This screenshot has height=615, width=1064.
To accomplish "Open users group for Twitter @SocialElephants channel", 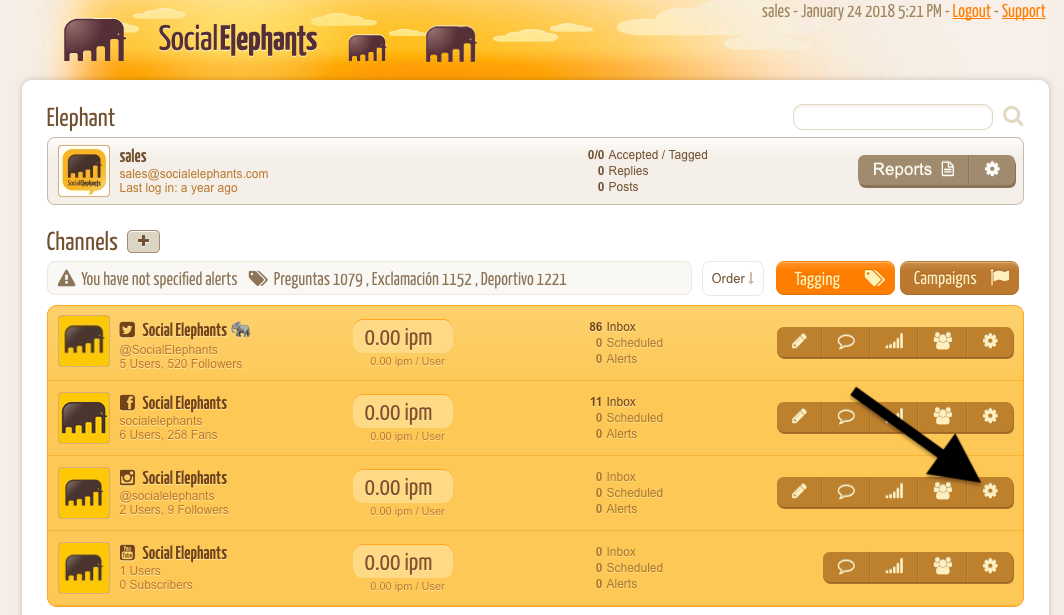I will [942, 341].
